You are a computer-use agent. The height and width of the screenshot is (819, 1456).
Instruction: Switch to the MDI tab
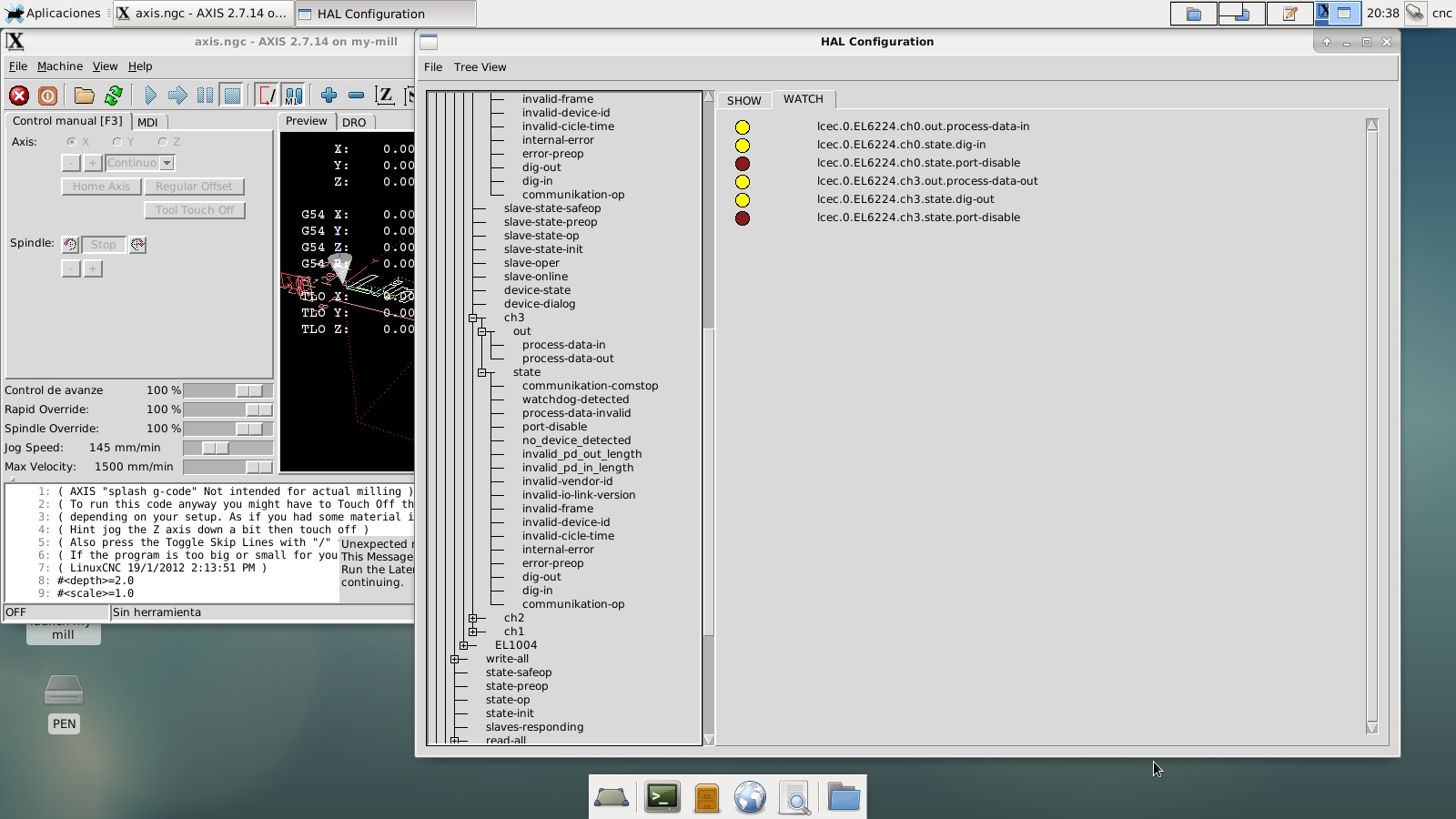coord(147,122)
